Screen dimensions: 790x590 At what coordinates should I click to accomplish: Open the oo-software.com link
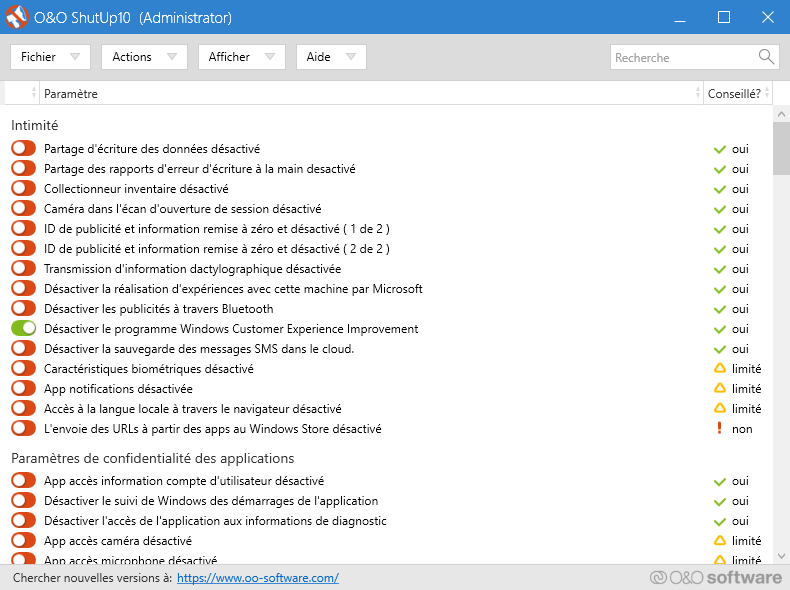pyautogui.click(x=257, y=577)
